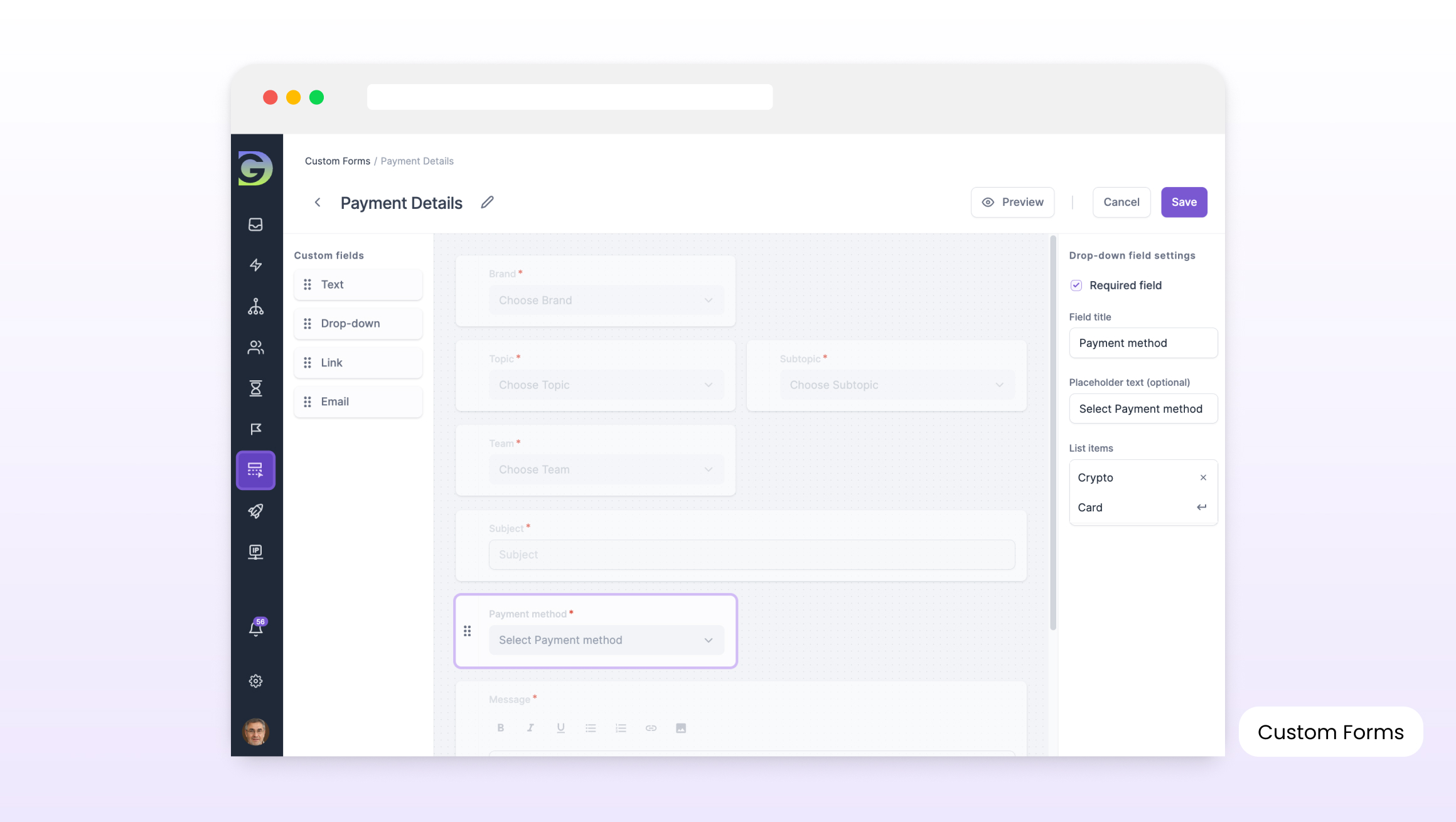Open the flag sidebar icon
This screenshot has width=1456, height=822.
(x=255, y=429)
